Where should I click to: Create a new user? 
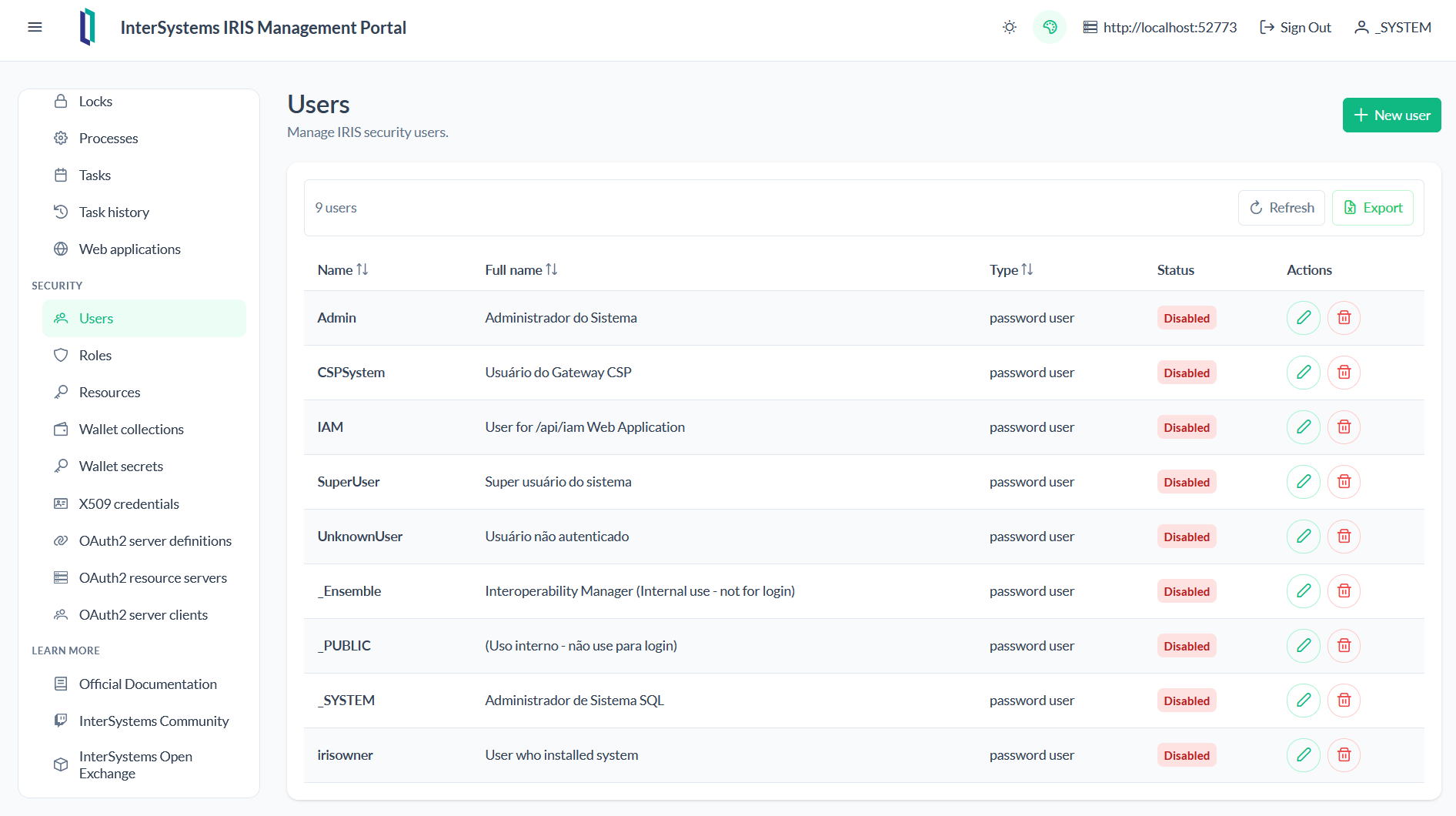[1391, 115]
